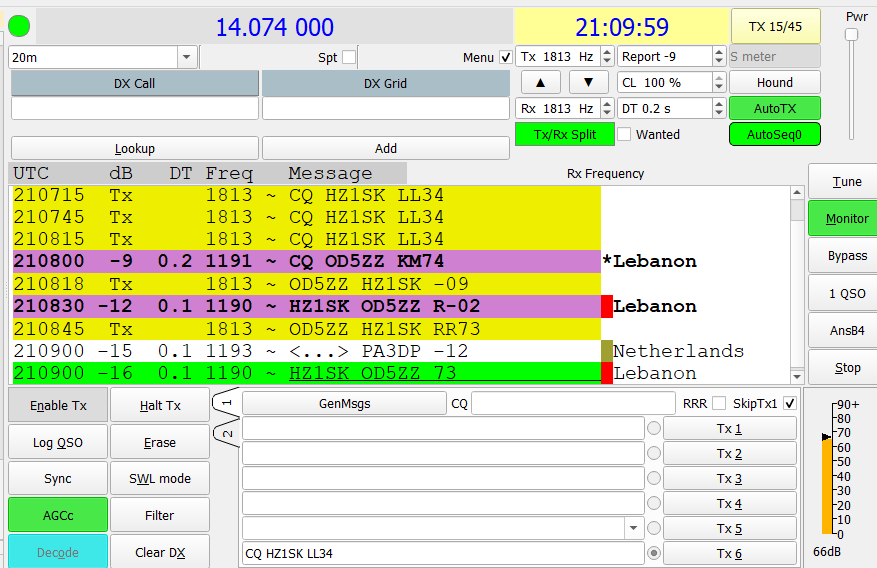The width and height of the screenshot is (877, 568).
Task: Toggle SWL mode
Action: (x=160, y=478)
